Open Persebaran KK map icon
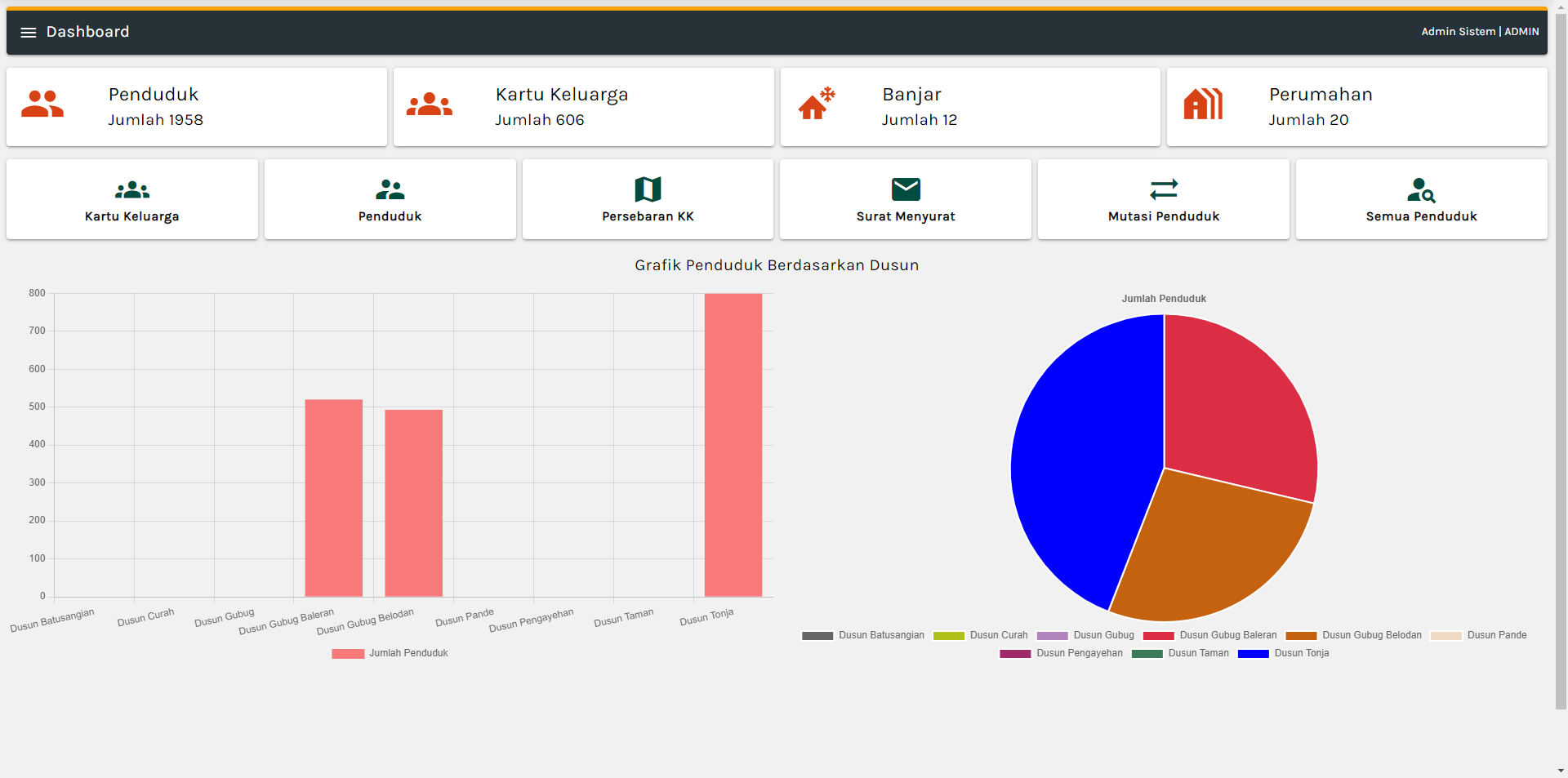Viewport: 1568px width, 778px height. 648,189
